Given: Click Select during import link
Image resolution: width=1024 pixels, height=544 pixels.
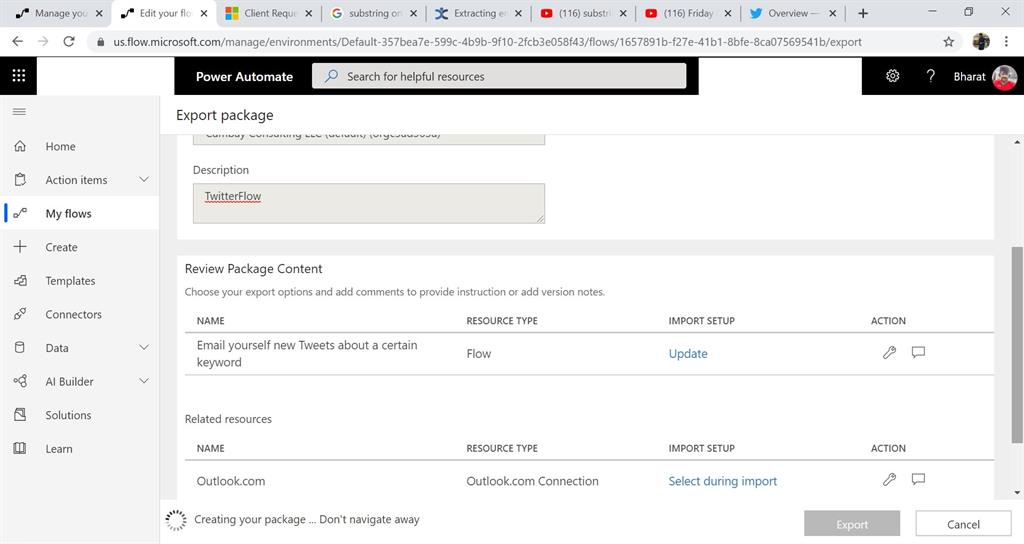Looking at the screenshot, I should (722, 481).
